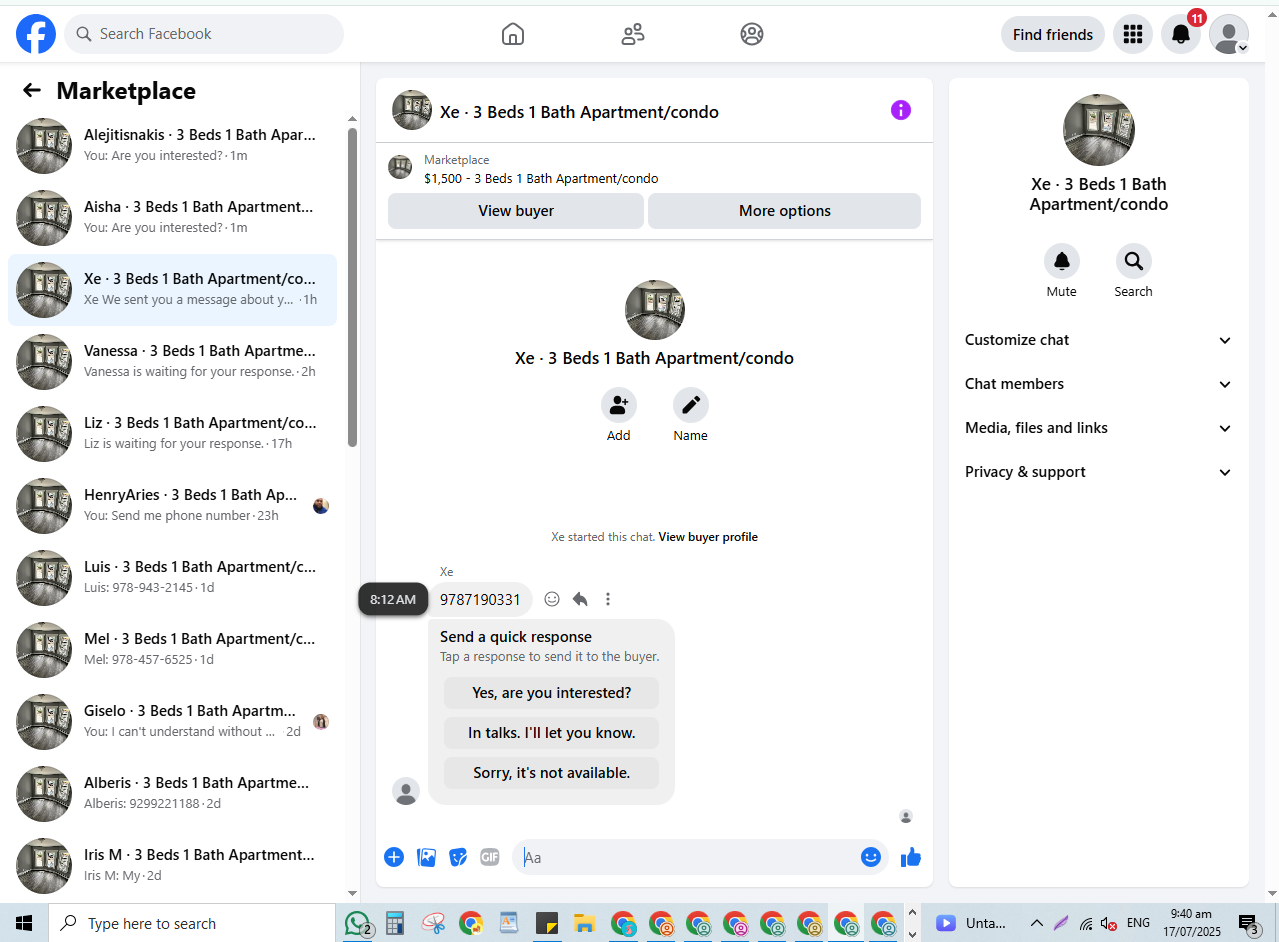The height and width of the screenshot is (942, 1279).
Task: Open the Vanessa conversation
Action: tap(173, 362)
